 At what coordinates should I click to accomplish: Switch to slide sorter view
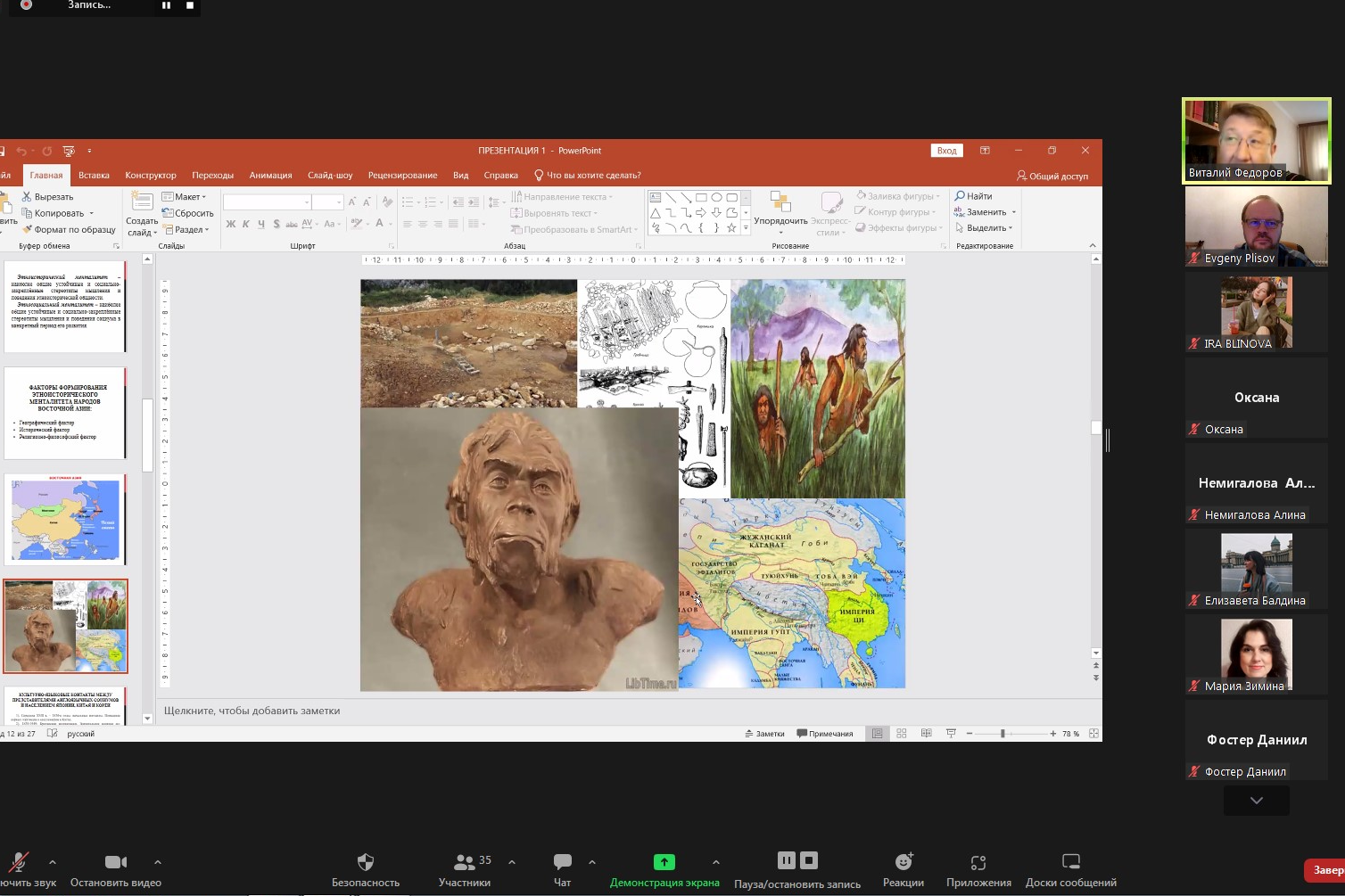[902, 734]
